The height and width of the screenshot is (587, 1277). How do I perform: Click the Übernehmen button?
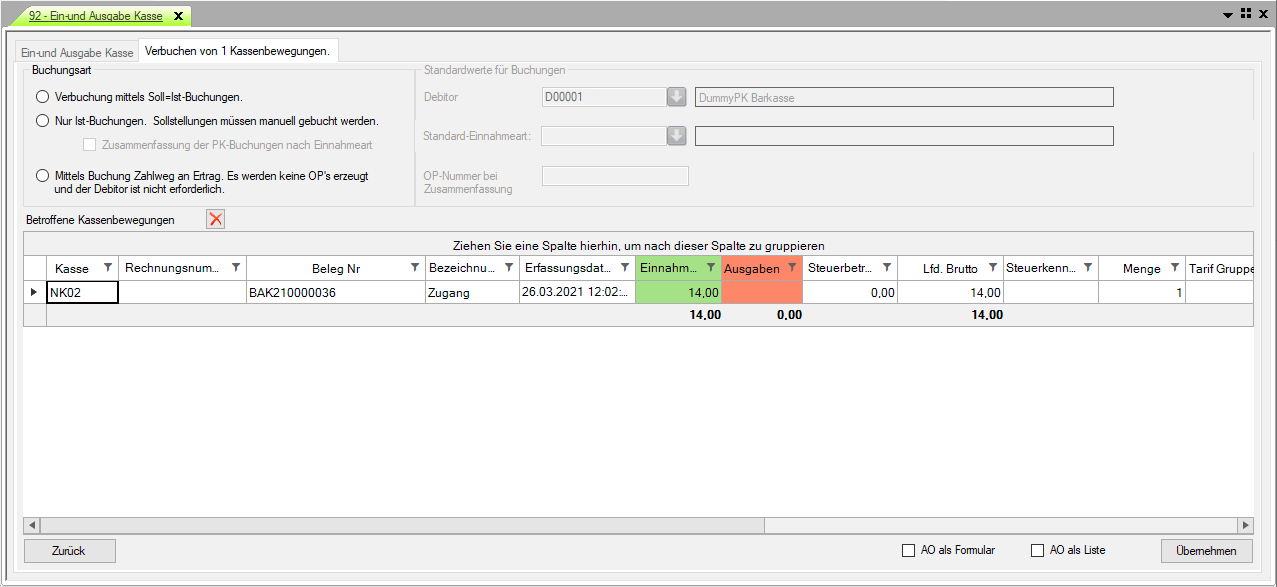pyautogui.click(x=1206, y=551)
